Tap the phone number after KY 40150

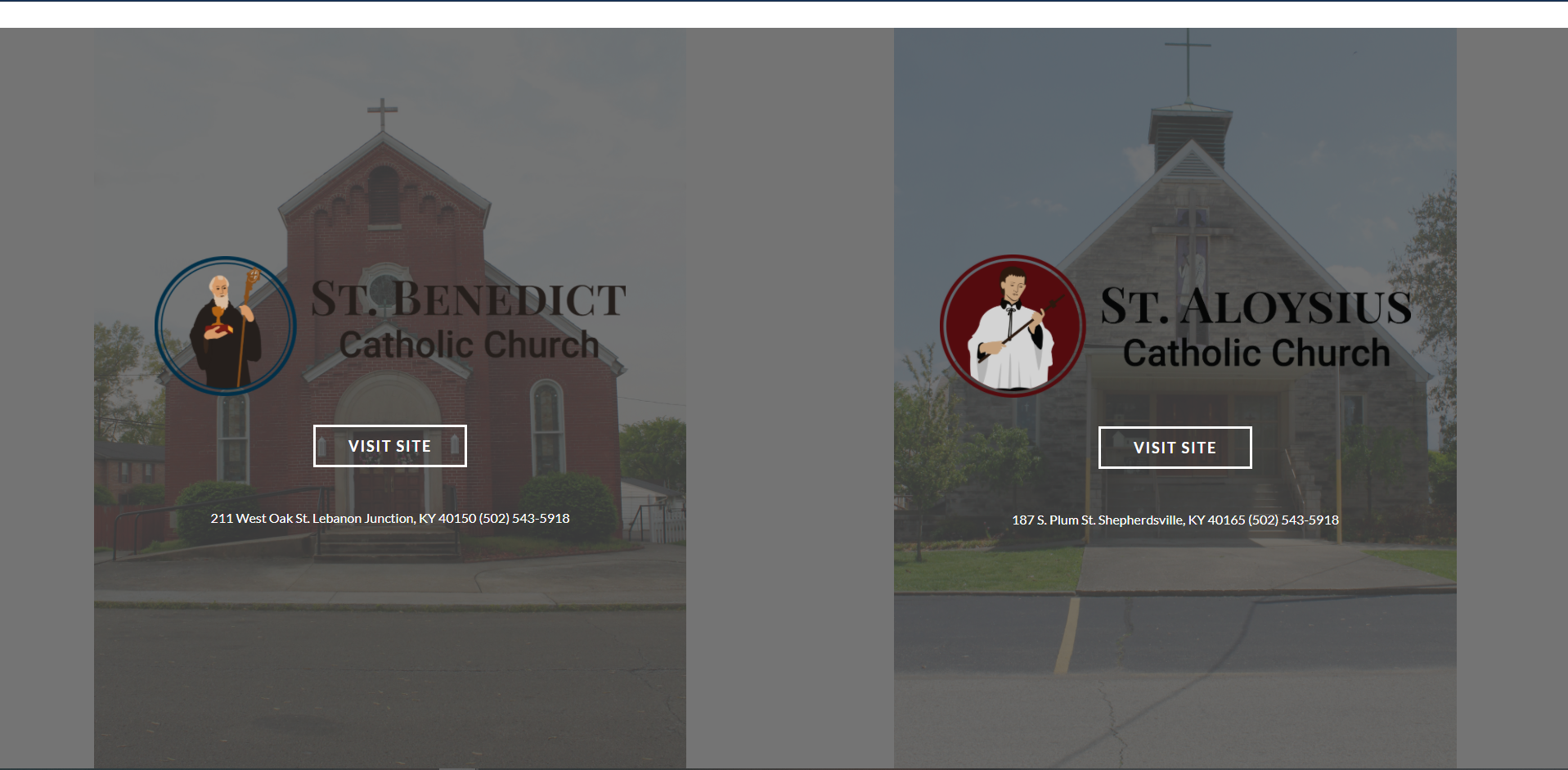(524, 518)
